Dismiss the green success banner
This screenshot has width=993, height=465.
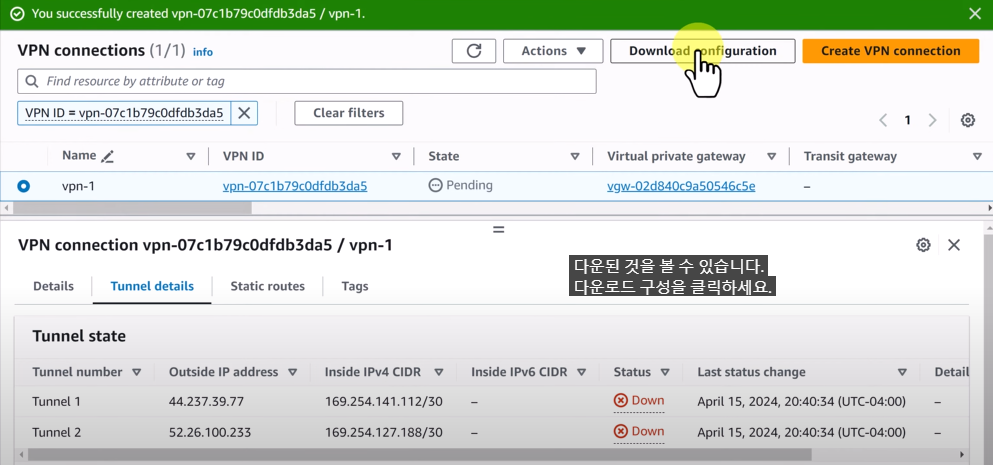click(975, 14)
